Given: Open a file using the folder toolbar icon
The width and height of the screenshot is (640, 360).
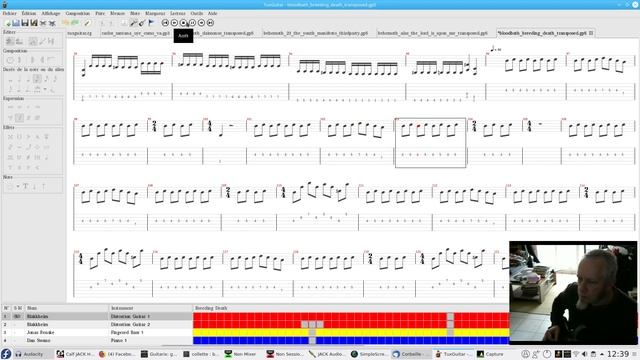Looking at the screenshot, I should [16, 23].
